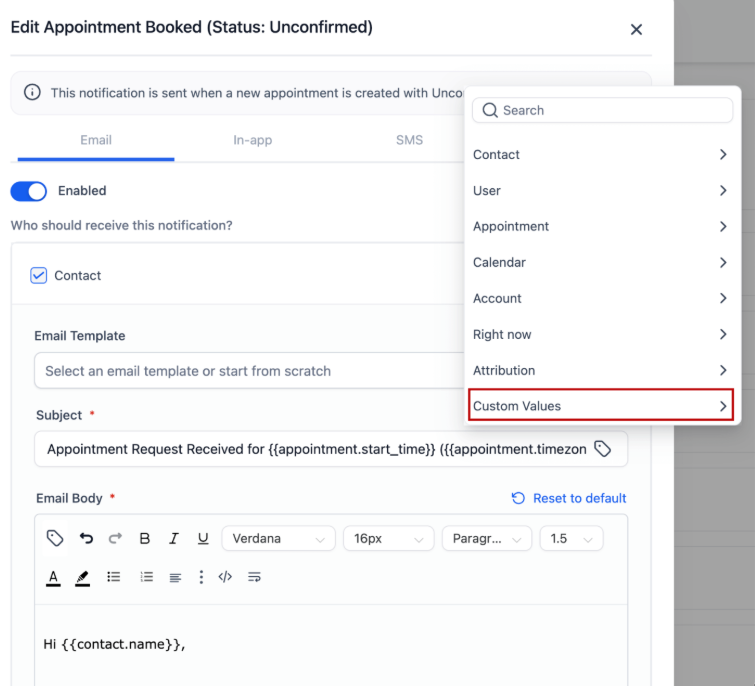The width and height of the screenshot is (755, 686).
Task: Expand the Custom Values menu entry
Action: click(x=601, y=406)
